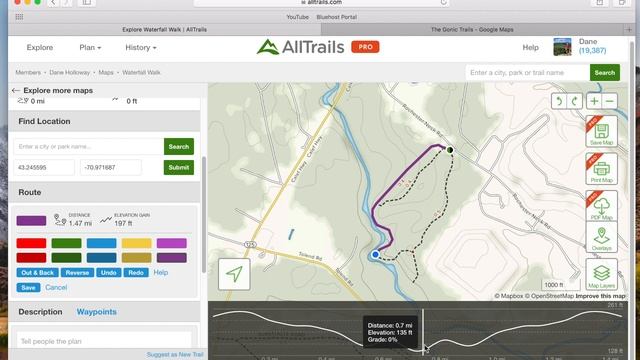Open the YouTube bookmark
640x360 pixels.
297,17
